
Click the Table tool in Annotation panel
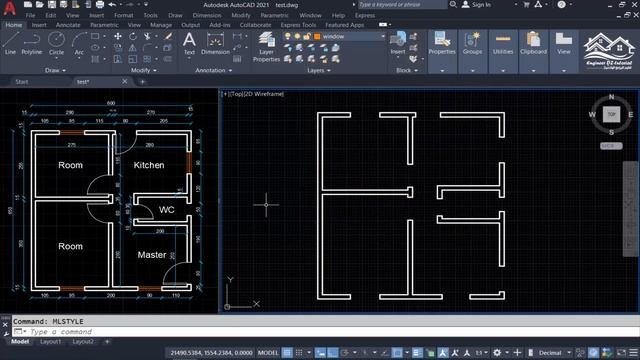coord(237,59)
